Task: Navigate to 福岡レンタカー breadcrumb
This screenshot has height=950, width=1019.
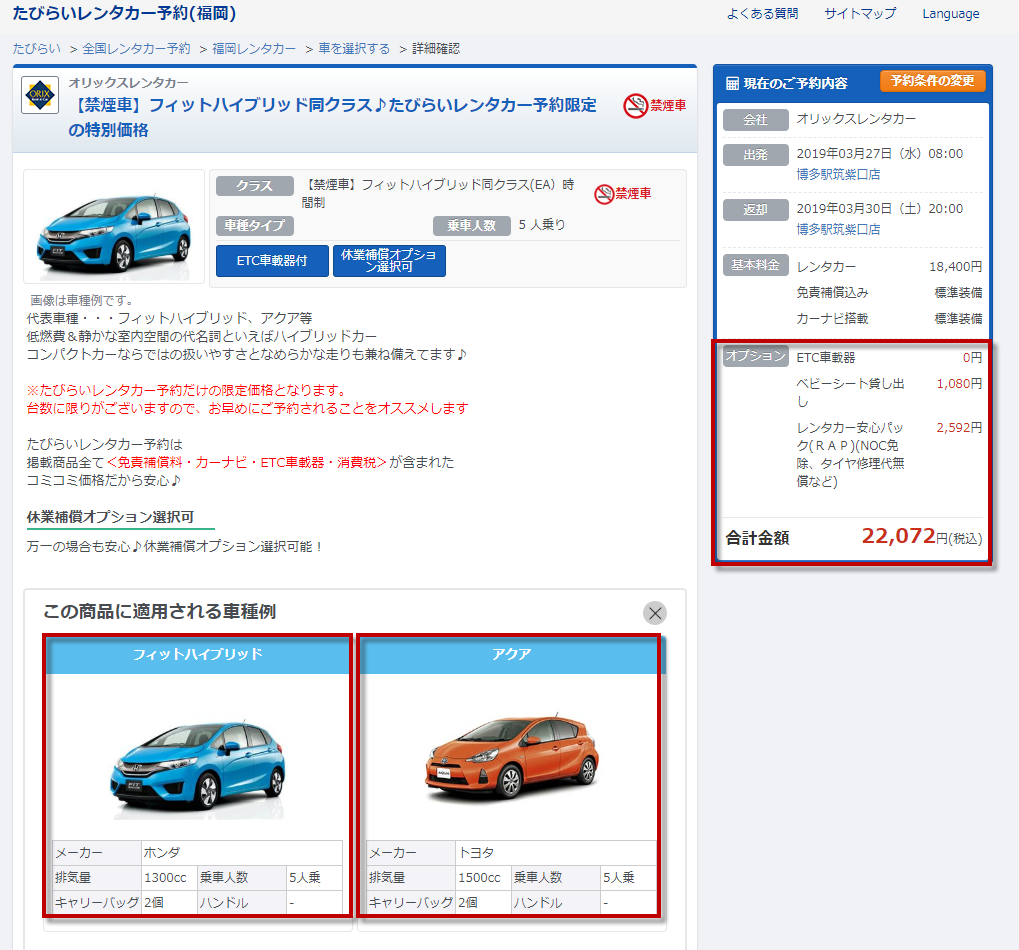Action: click(x=253, y=49)
